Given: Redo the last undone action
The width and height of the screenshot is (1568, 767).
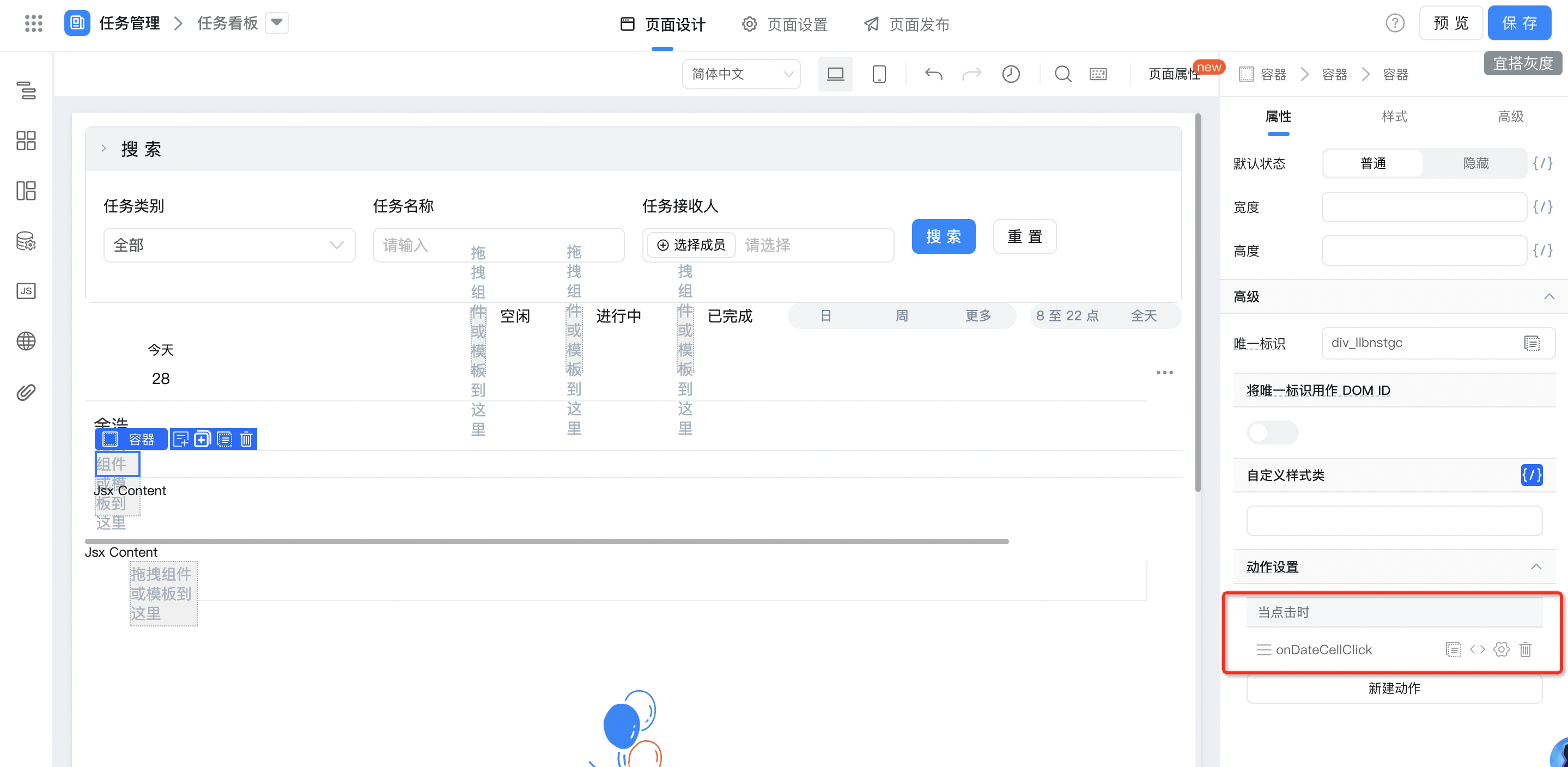Looking at the screenshot, I should (x=971, y=74).
